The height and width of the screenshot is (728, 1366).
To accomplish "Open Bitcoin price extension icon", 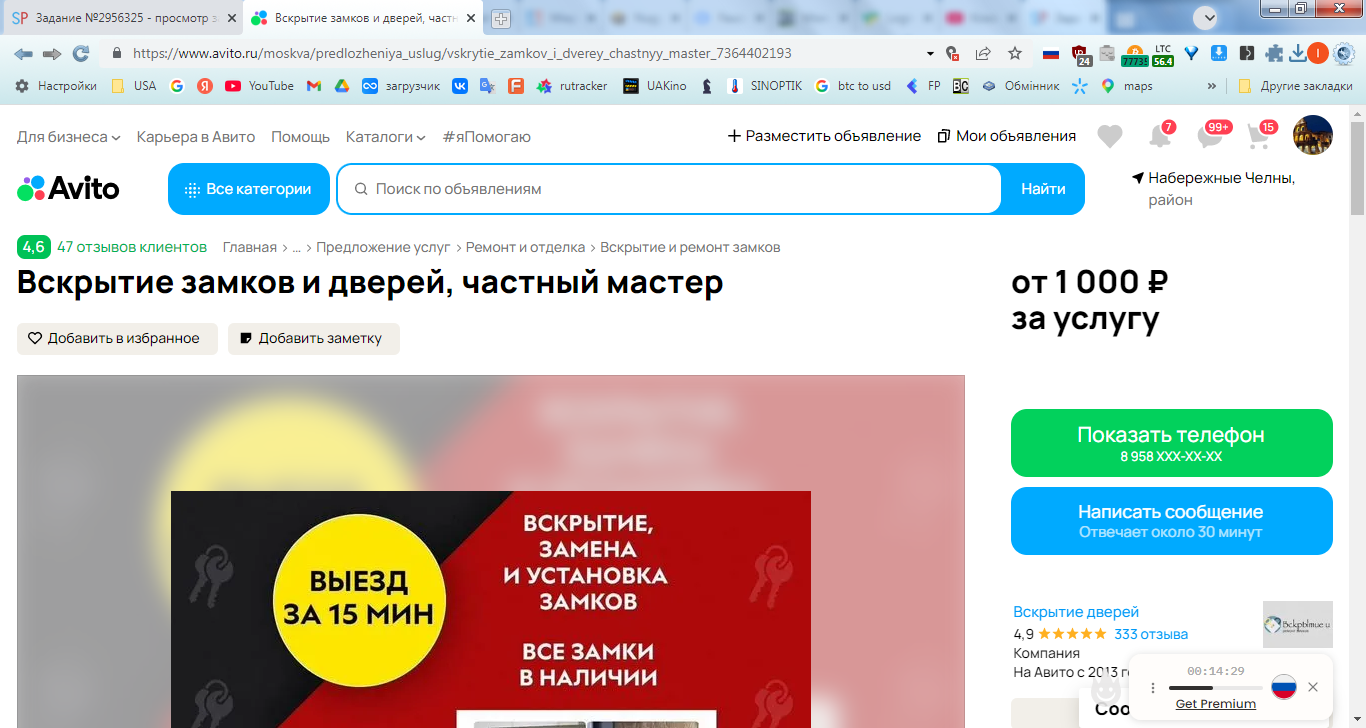I will pyautogui.click(x=1134, y=55).
